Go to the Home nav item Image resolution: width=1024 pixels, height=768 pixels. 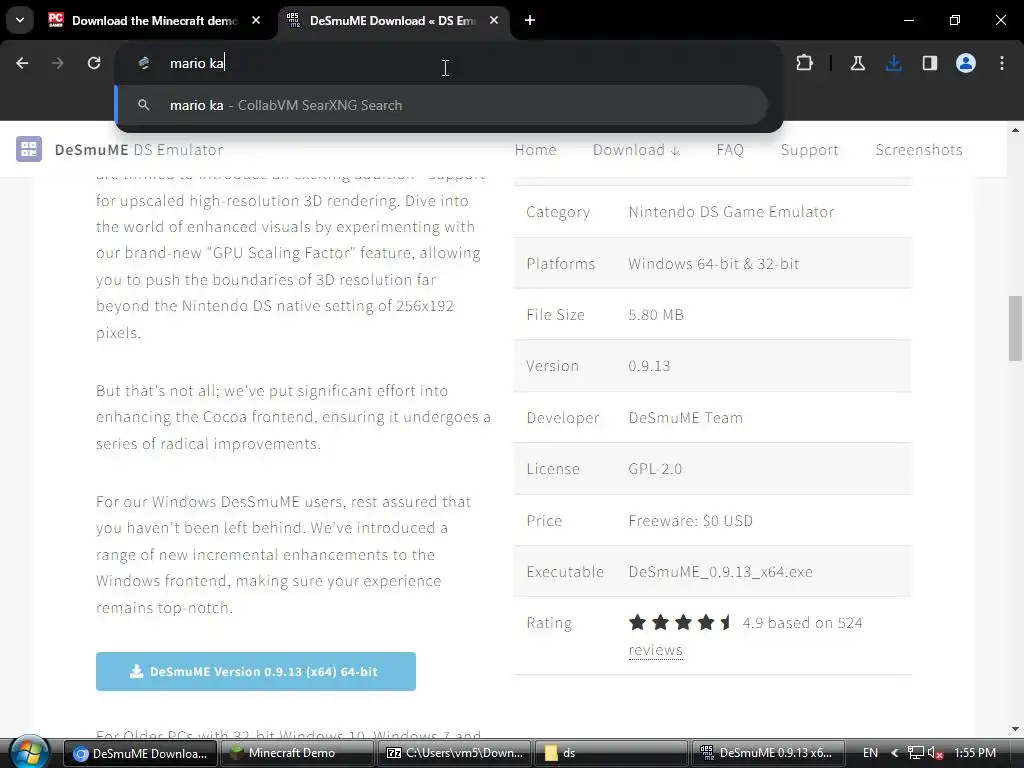click(x=536, y=150)
